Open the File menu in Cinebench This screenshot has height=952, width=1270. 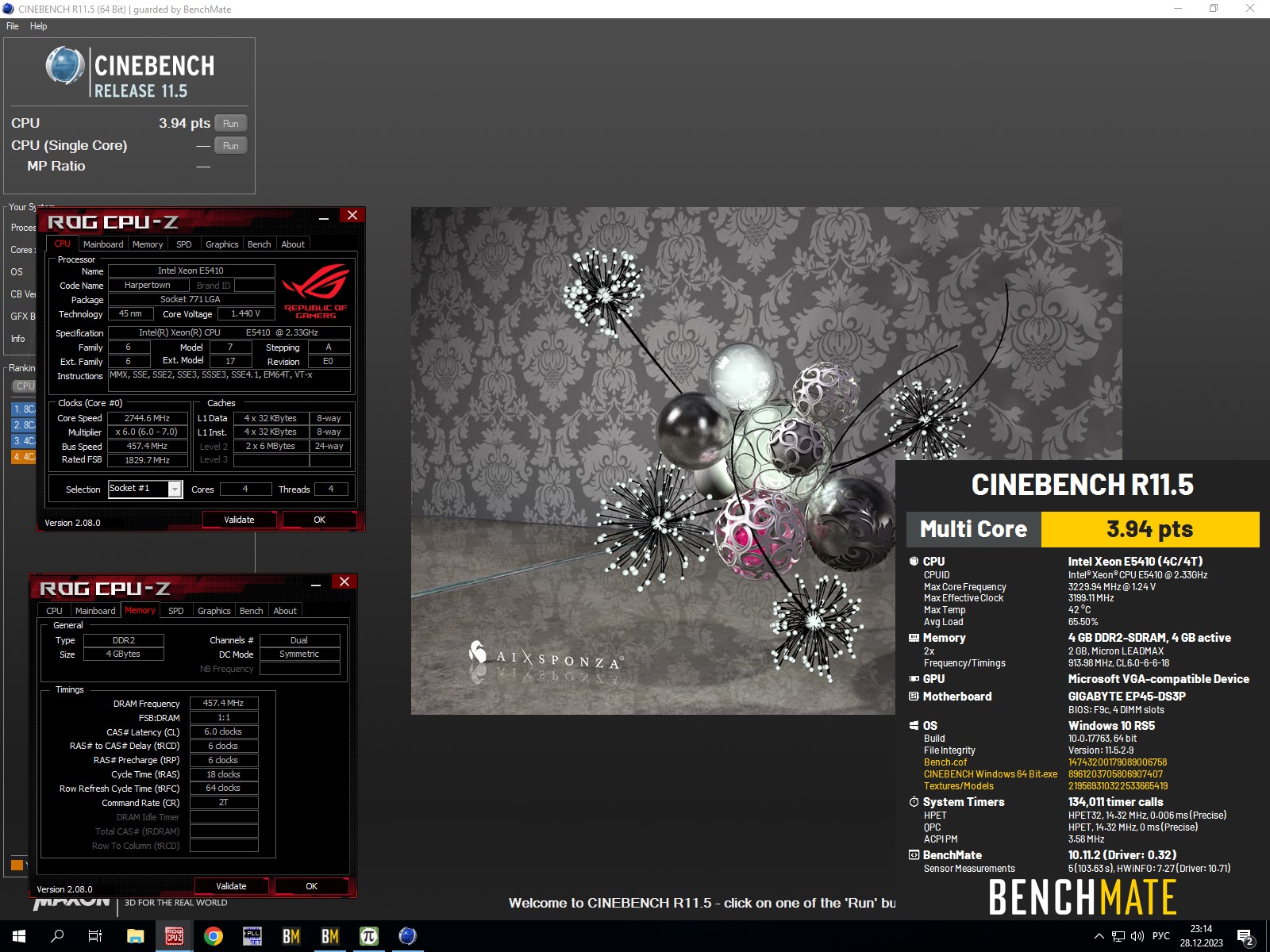(x=13, y=26)
